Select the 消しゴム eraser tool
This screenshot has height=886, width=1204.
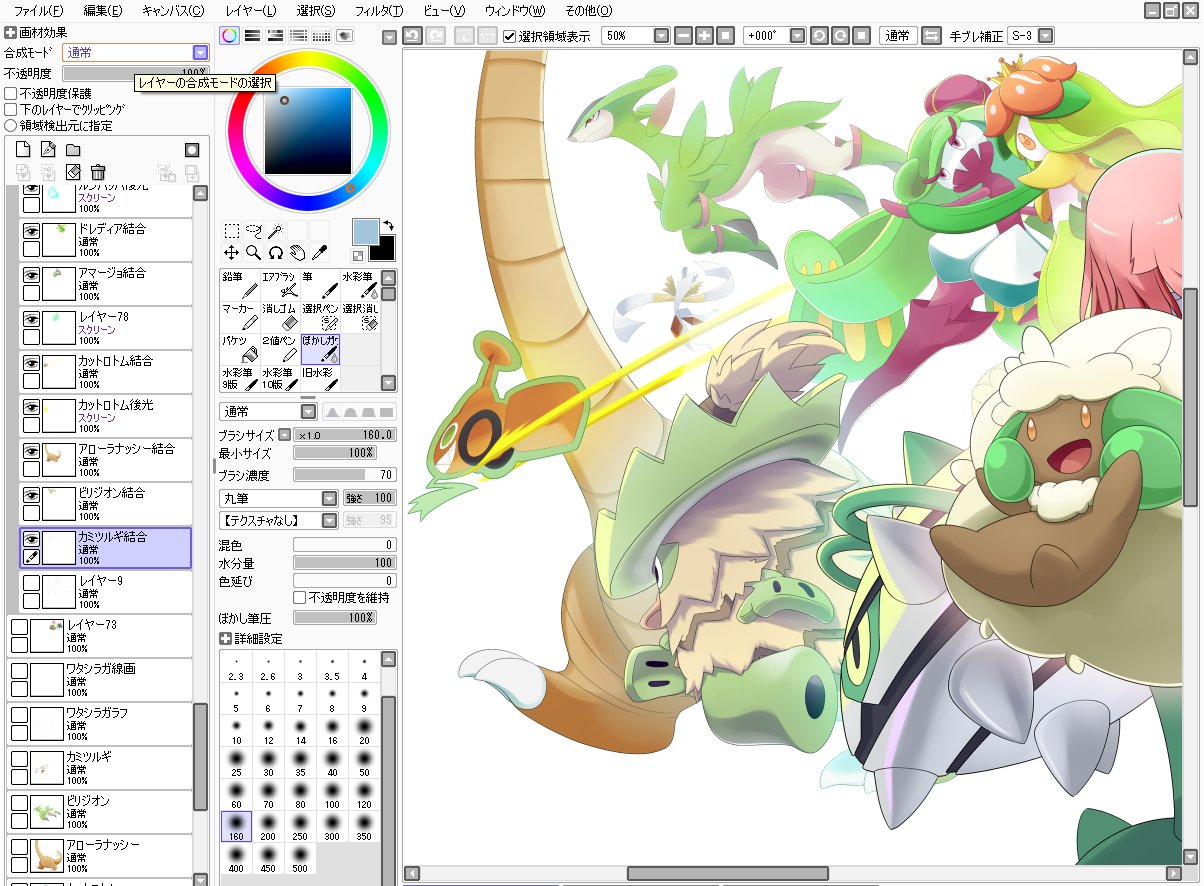[279, 317]
